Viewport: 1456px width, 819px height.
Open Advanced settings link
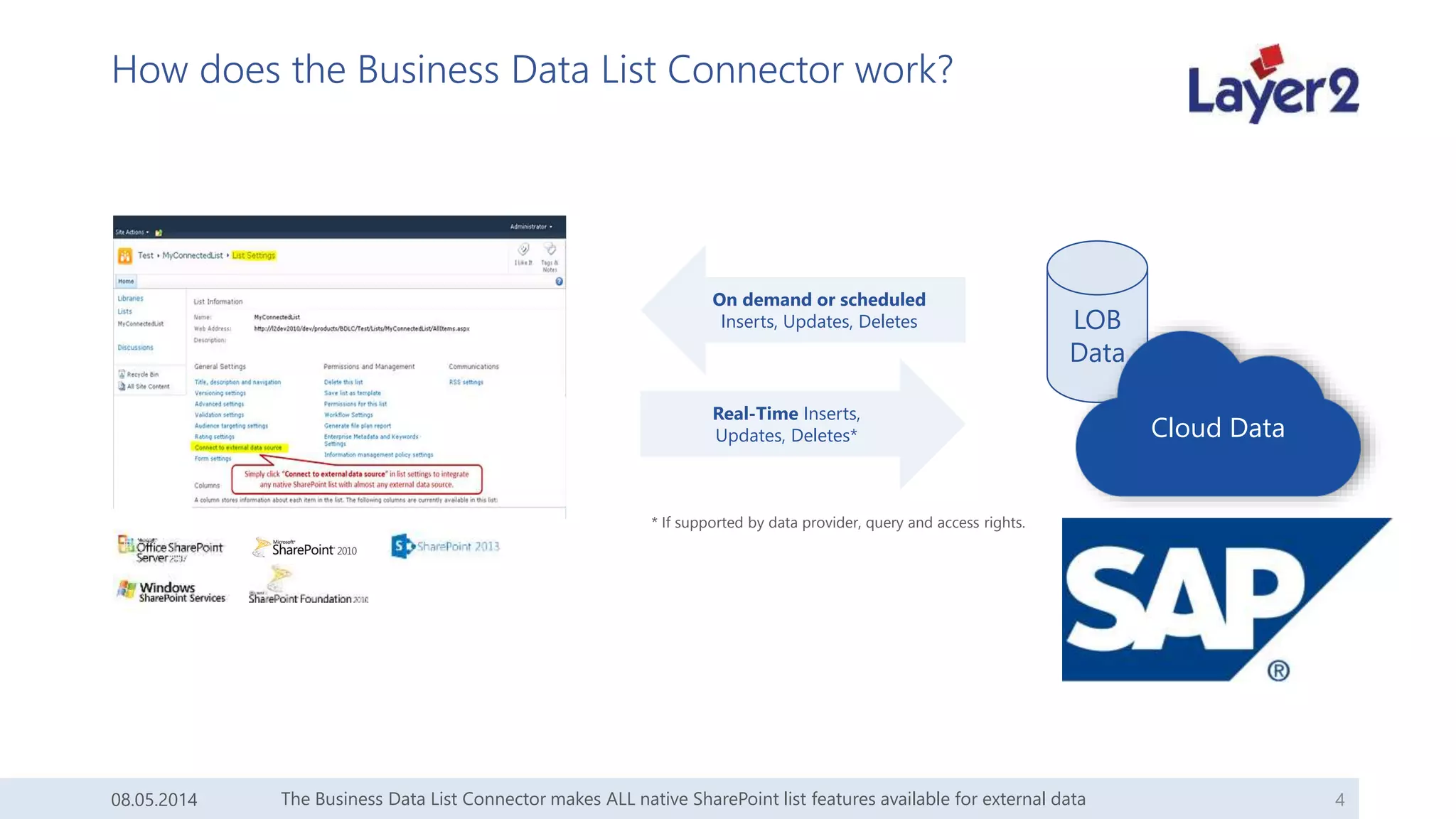coord(219,404)
